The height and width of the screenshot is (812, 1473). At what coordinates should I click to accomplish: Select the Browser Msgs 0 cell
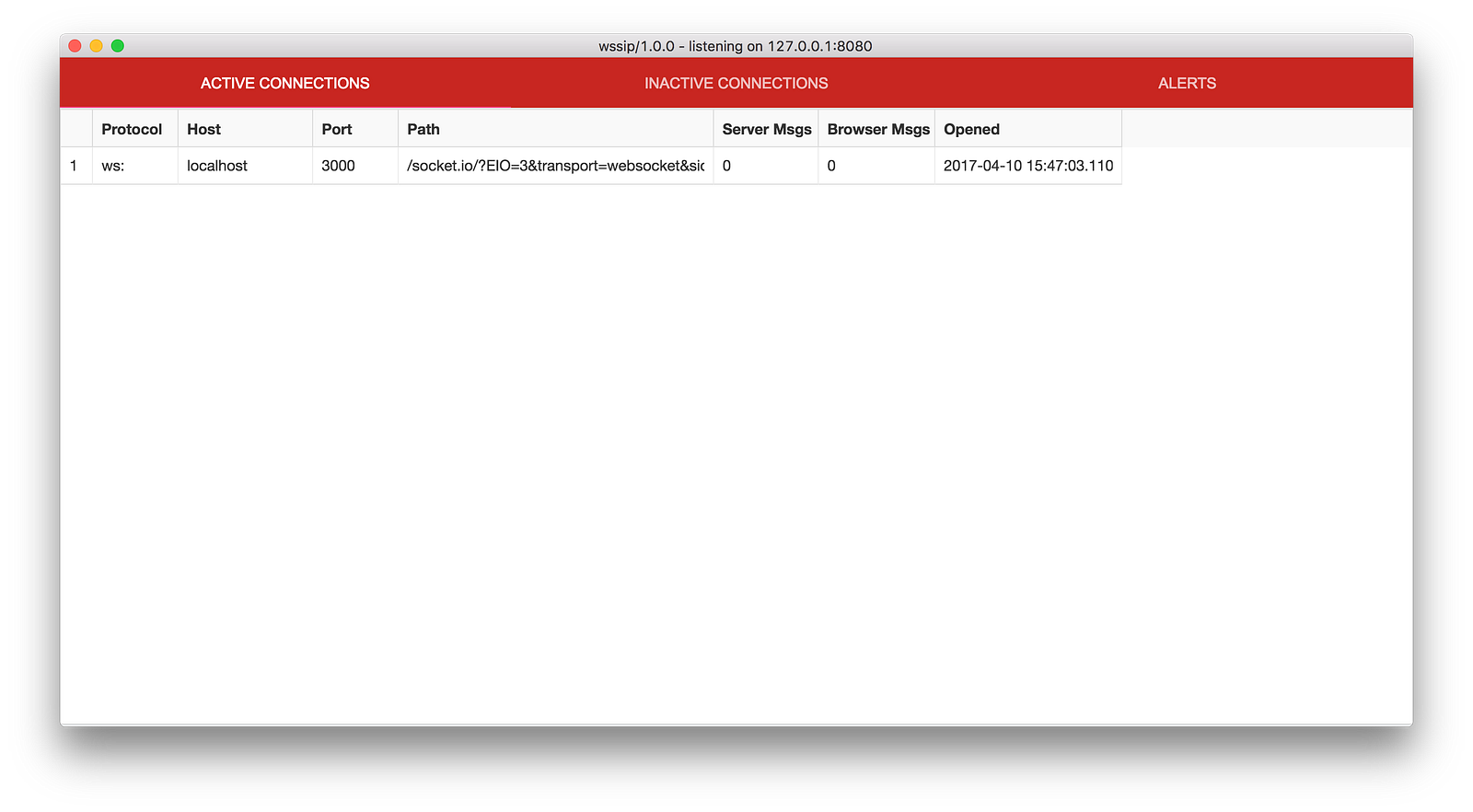click(876, 166)
